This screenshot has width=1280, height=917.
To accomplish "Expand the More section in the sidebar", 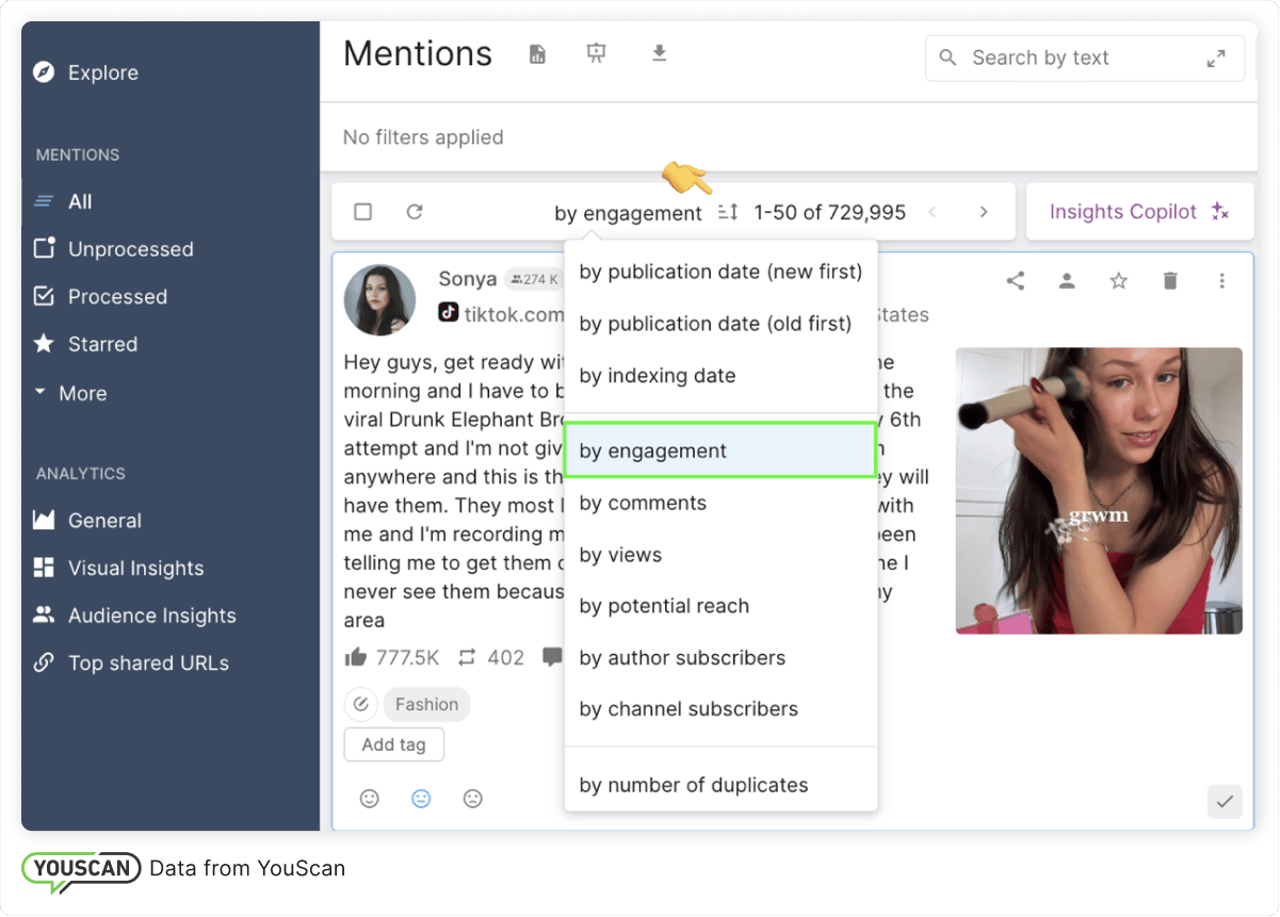I will 80,393.
